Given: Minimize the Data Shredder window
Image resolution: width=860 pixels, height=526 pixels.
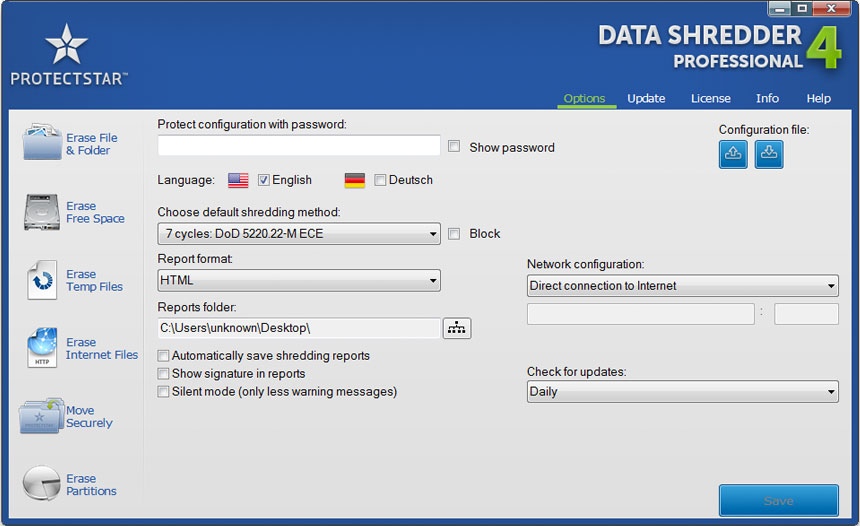Looking at the screenshot, I should (779, 8).
